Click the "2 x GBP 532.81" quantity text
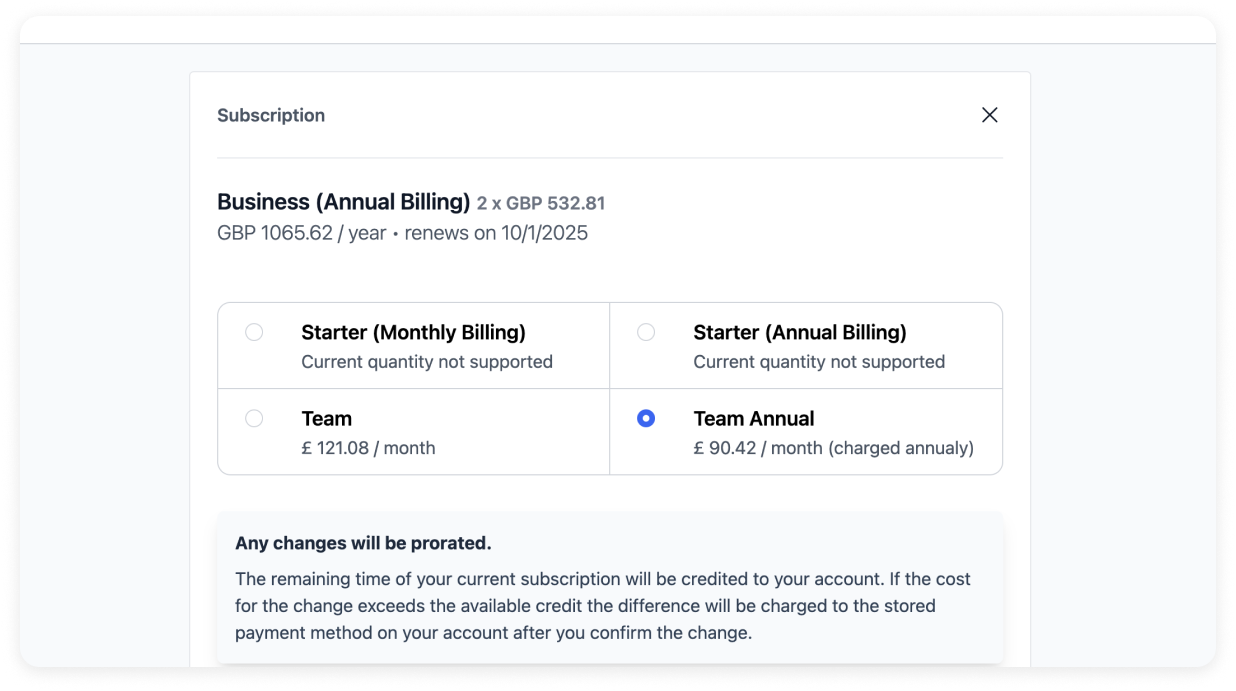 click(541, 204)
